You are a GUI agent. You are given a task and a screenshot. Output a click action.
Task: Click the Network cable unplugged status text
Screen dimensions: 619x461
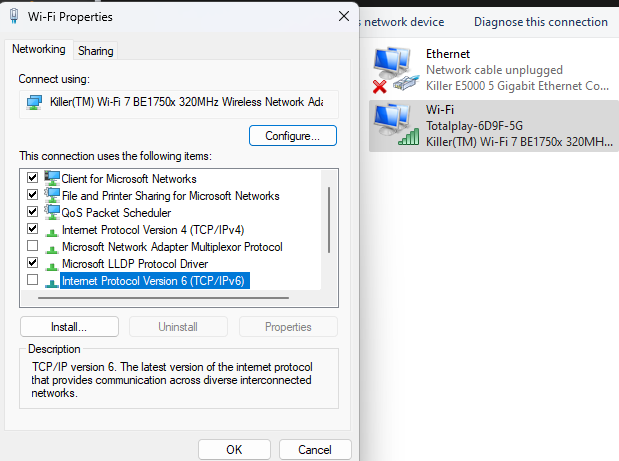(494, 70)
